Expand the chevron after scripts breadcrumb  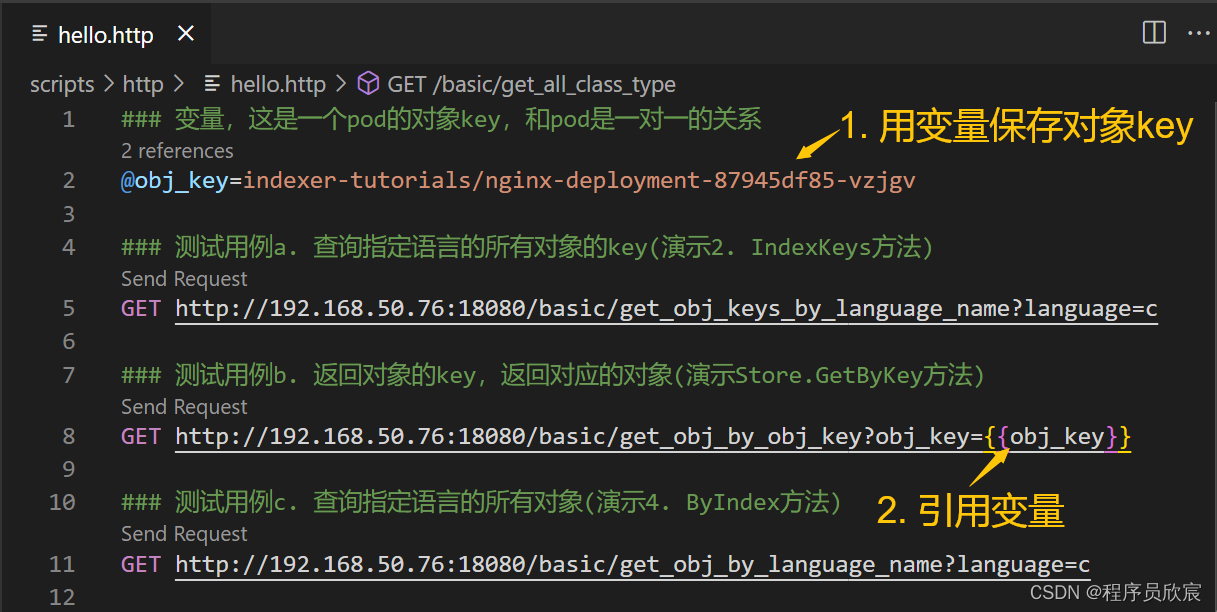(x=108, y=85)
